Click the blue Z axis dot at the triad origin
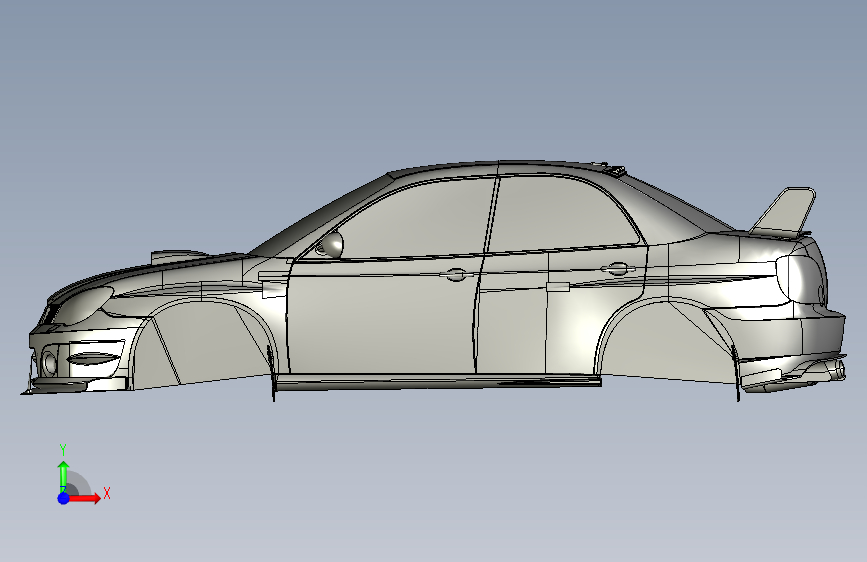This screenshot has height=562, width=867. [64, 498]
